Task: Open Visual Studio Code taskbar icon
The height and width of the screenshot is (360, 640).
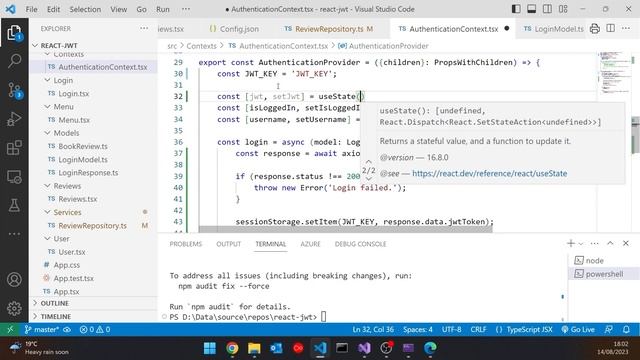Action: (x=320, y=348)
